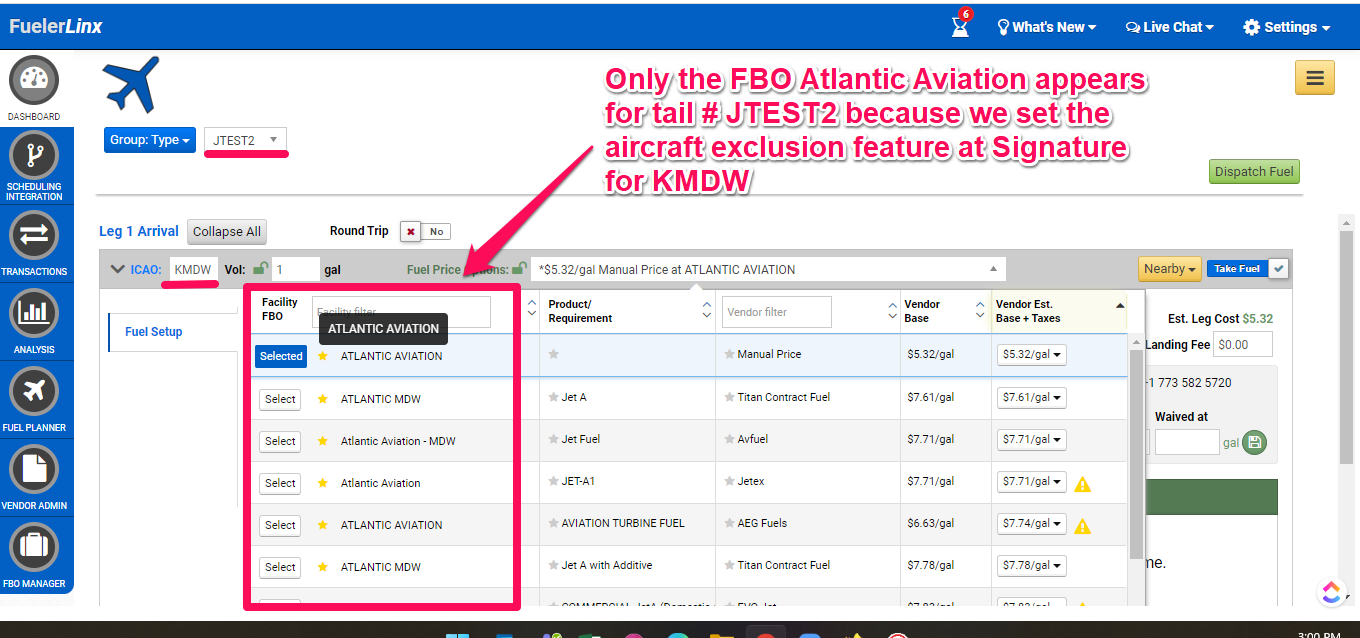The image size is (1360, 638).
Task: Click Select in the Jetex JET-A1 row
Action: click(280, 483)
